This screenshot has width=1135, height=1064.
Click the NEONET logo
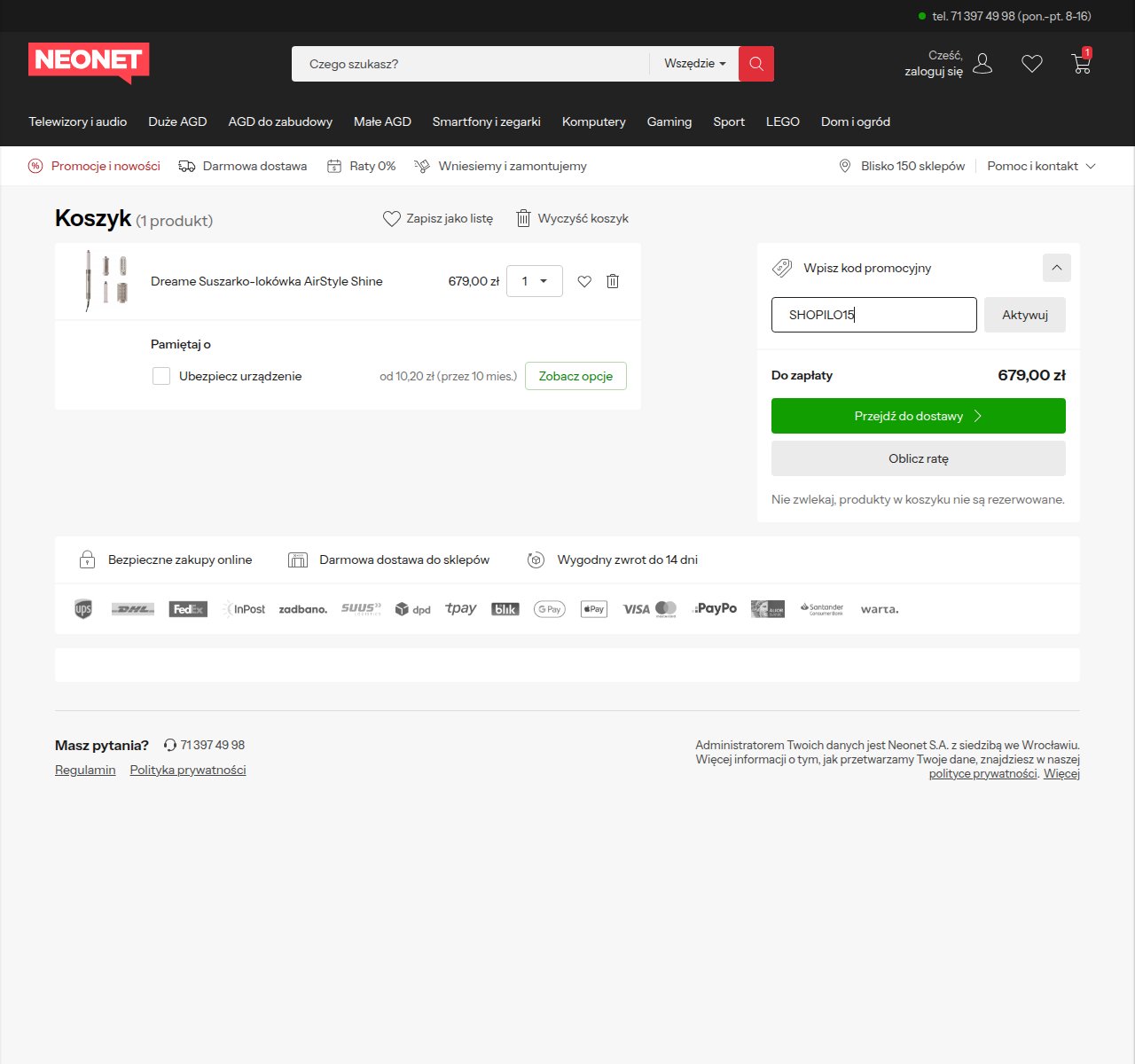(x=89, y=63)
